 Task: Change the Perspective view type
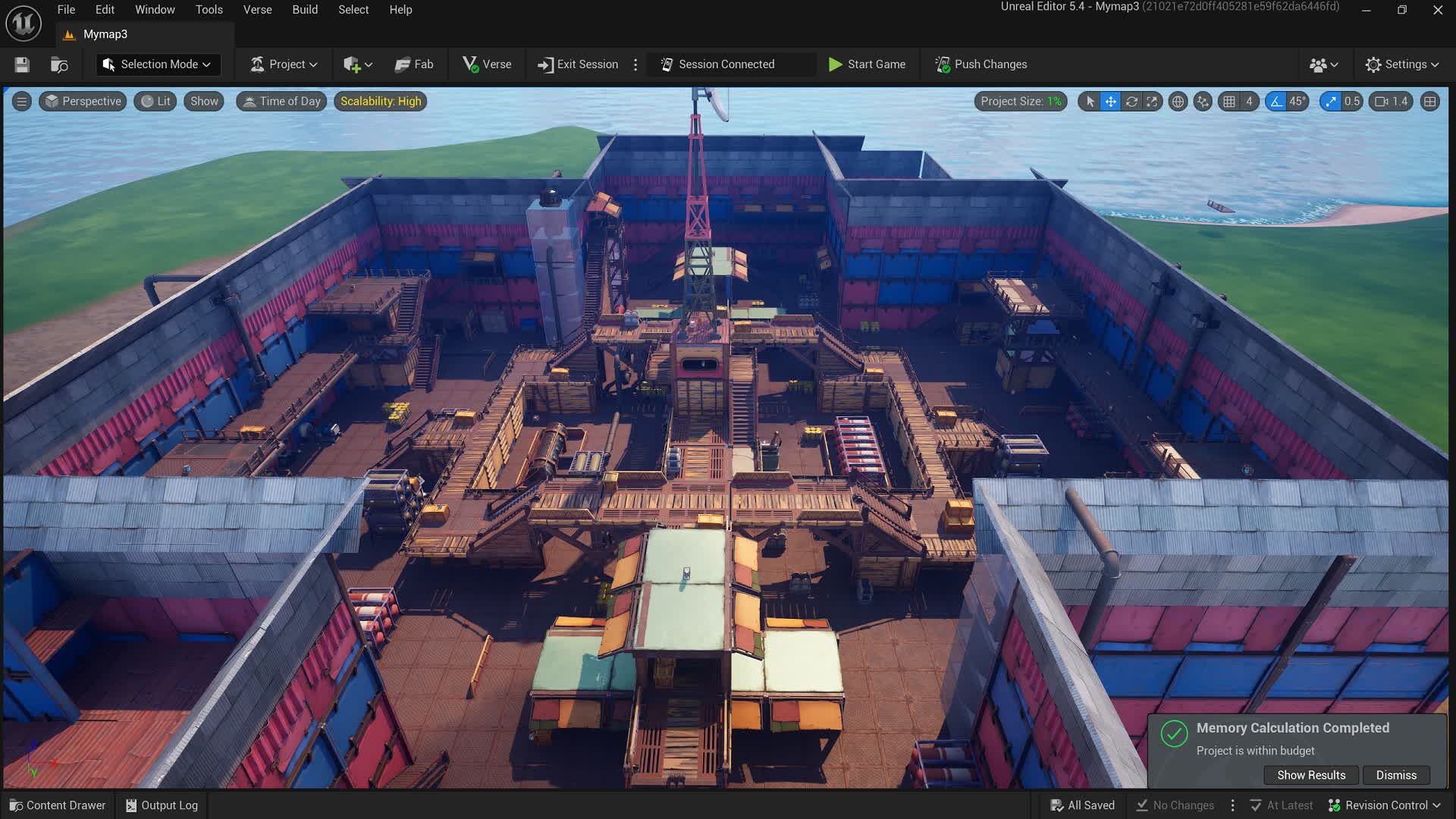click(83, 102)
